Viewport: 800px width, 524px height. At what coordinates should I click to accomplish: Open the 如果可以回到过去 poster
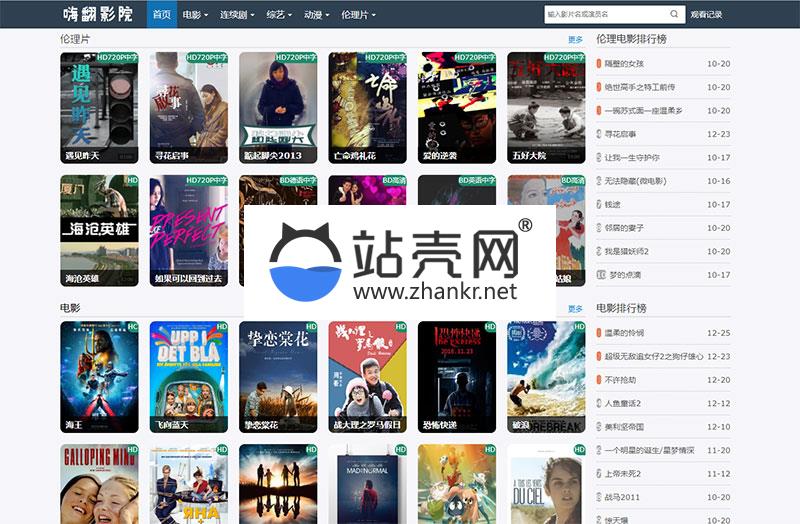pyautogui.click(x=189, y=231)
